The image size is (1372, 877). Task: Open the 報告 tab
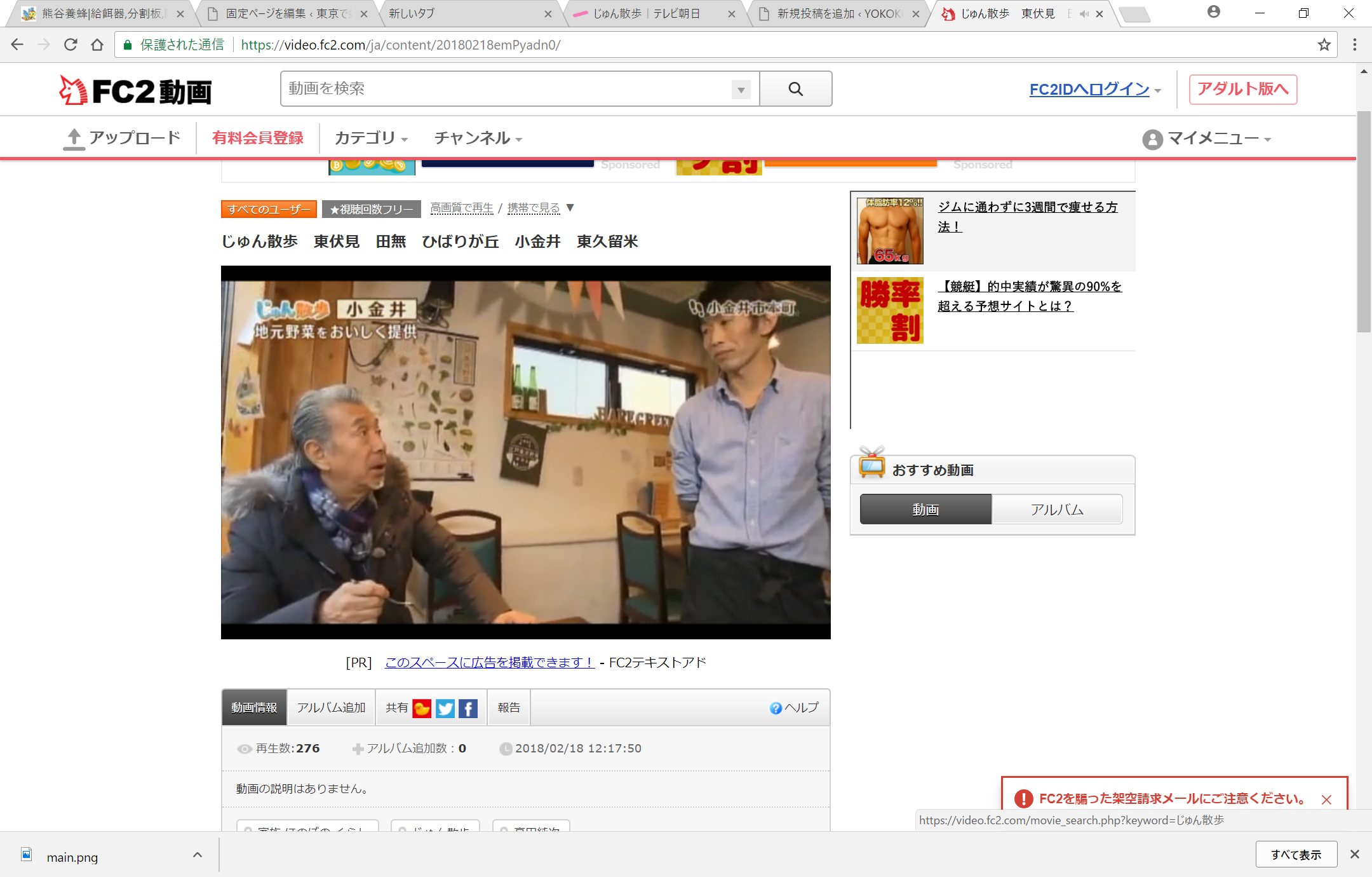coord(509,707)
